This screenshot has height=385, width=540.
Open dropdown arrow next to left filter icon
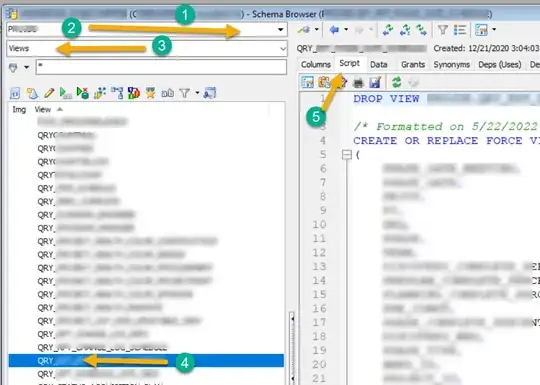coord(27,67)
